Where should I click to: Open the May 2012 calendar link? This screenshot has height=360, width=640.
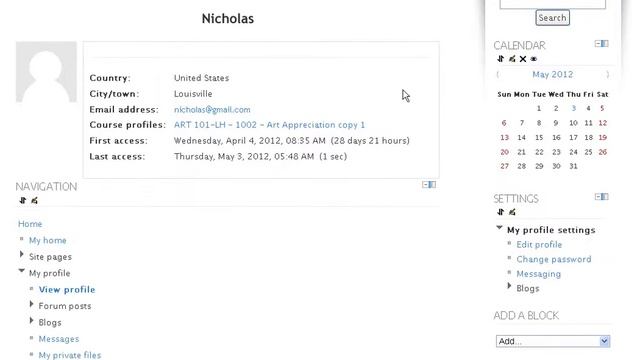553,74
